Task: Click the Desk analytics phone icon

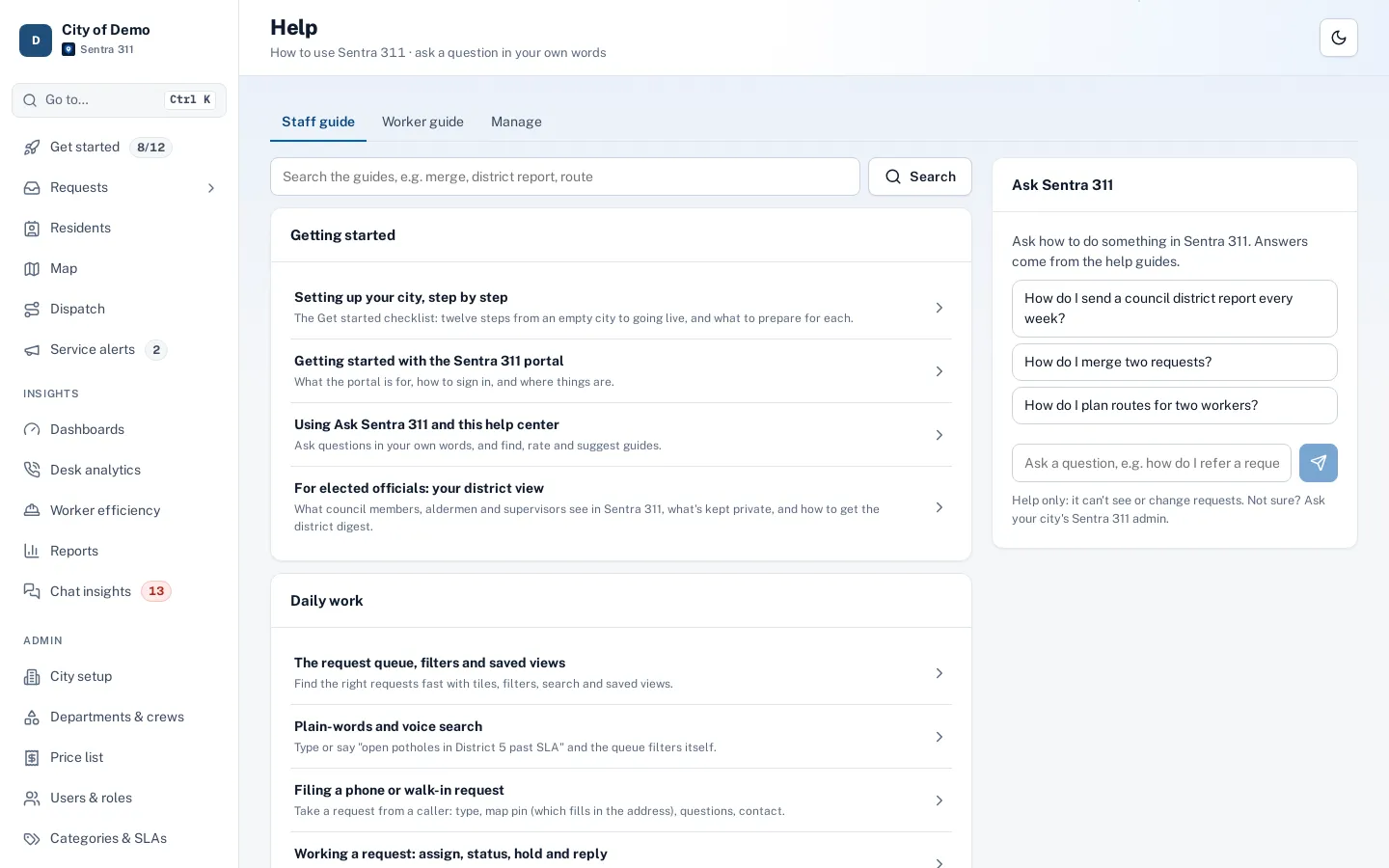Action: pos(32,471)
